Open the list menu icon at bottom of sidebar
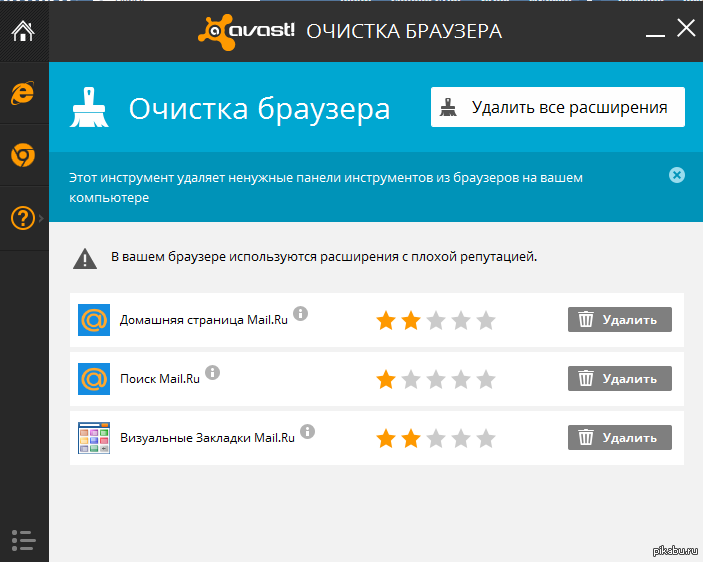703x562 pixels. (23, 540)
